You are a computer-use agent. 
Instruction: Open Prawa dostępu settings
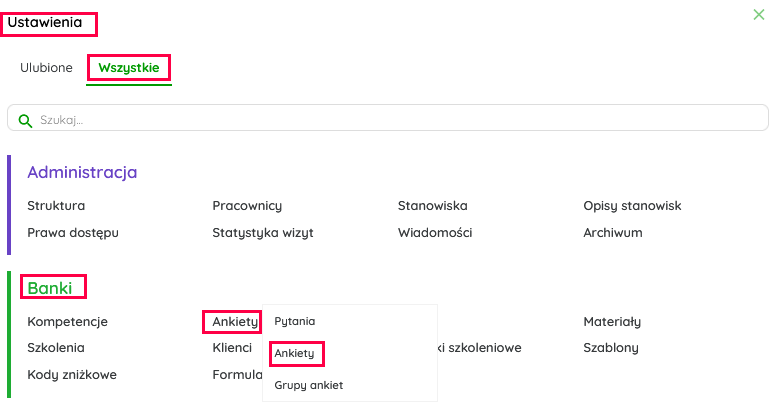(x=73, y=233)
